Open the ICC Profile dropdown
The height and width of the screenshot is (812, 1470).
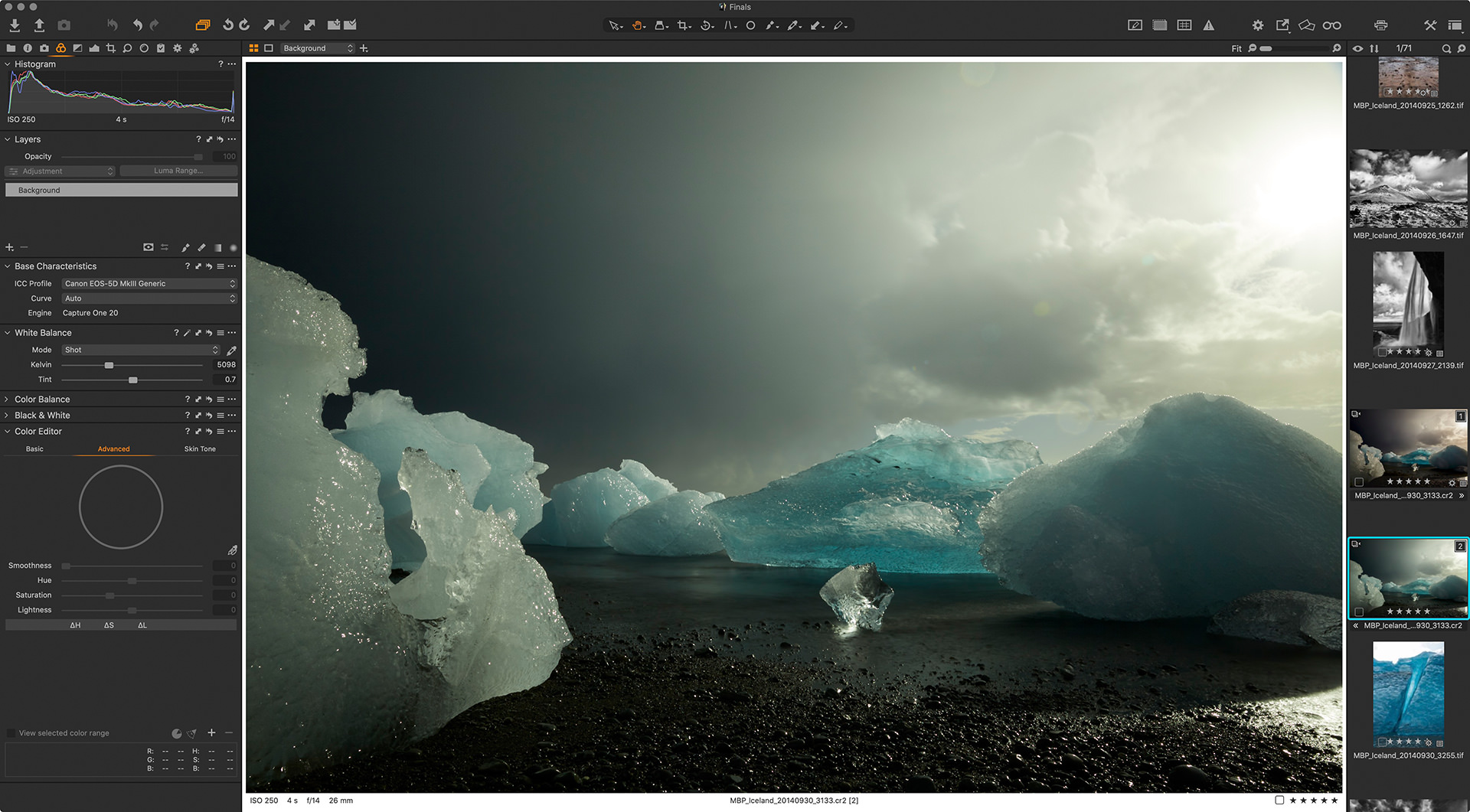(x=149, y=284)
